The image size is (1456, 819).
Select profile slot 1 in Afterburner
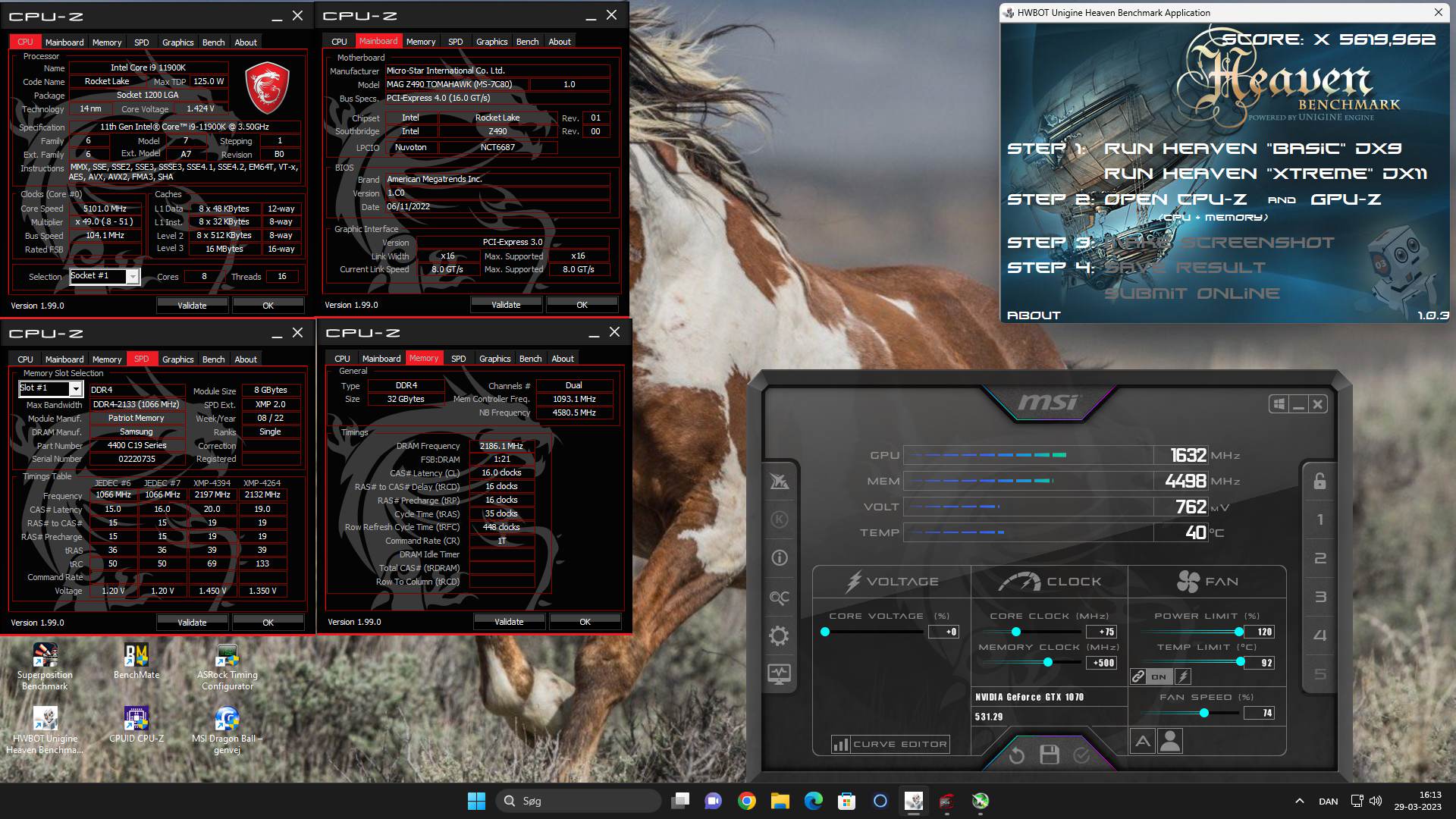tap(1319, 519)
